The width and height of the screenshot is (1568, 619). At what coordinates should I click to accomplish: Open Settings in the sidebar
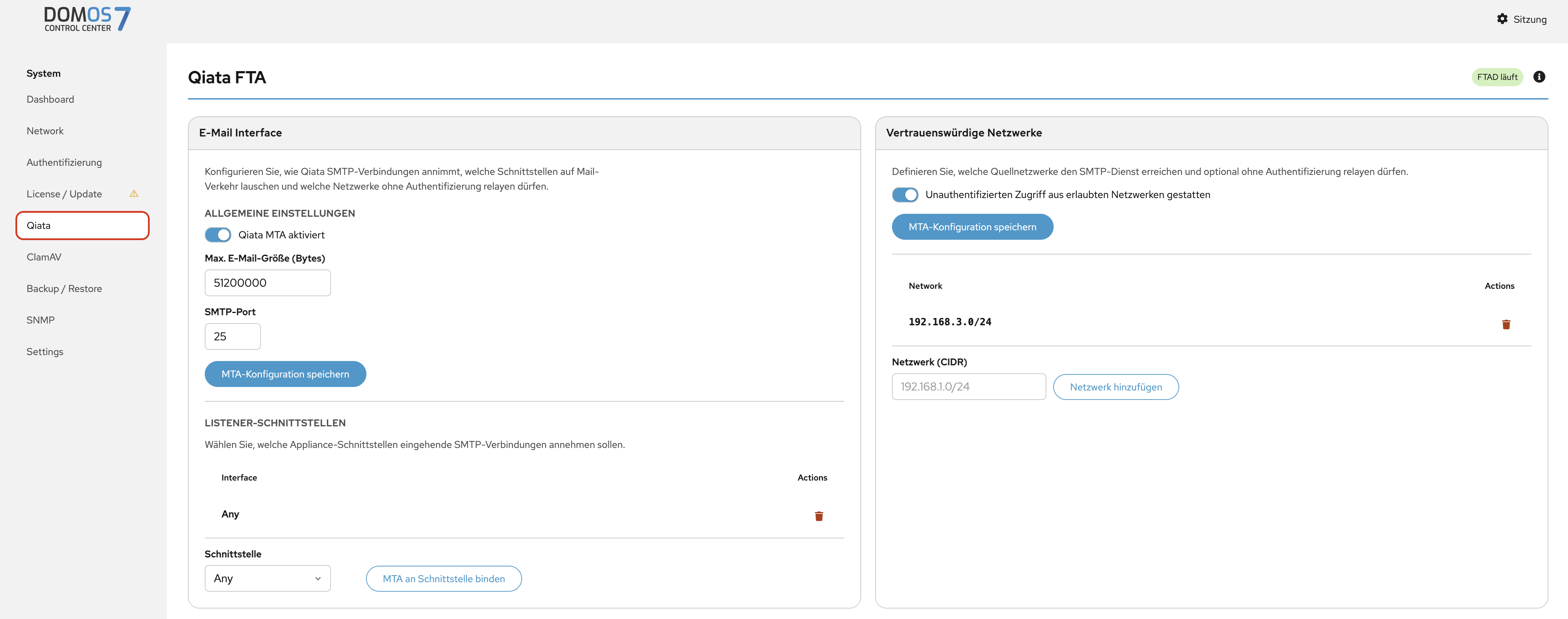[45, 352]
